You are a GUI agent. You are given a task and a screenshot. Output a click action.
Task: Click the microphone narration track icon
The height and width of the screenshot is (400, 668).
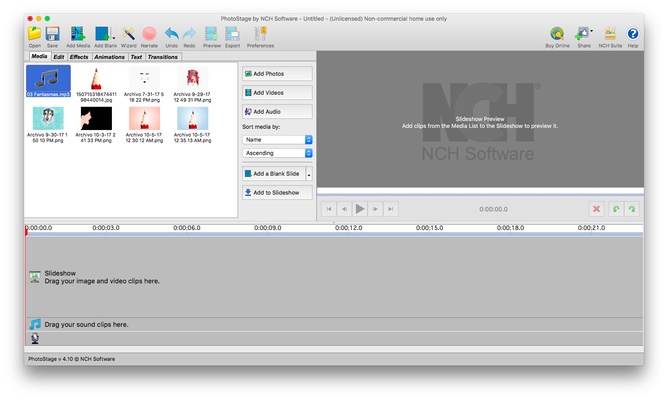[35, 339]
